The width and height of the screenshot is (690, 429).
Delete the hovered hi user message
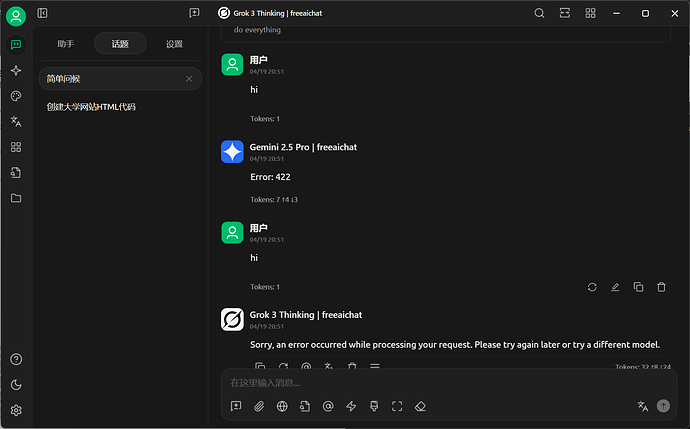661,287
